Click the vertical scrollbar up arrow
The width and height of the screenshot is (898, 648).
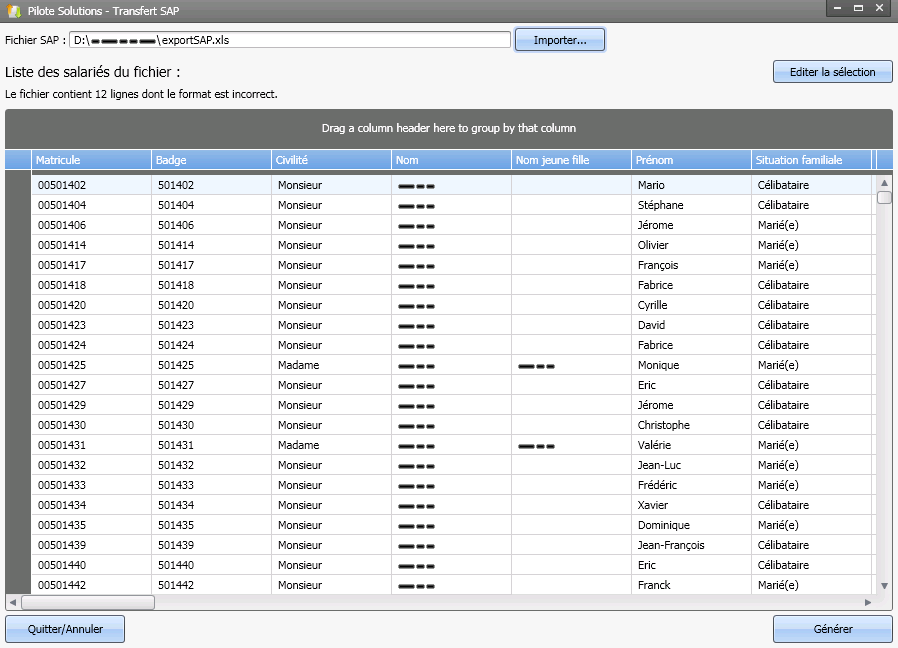(x=884, y=183)
